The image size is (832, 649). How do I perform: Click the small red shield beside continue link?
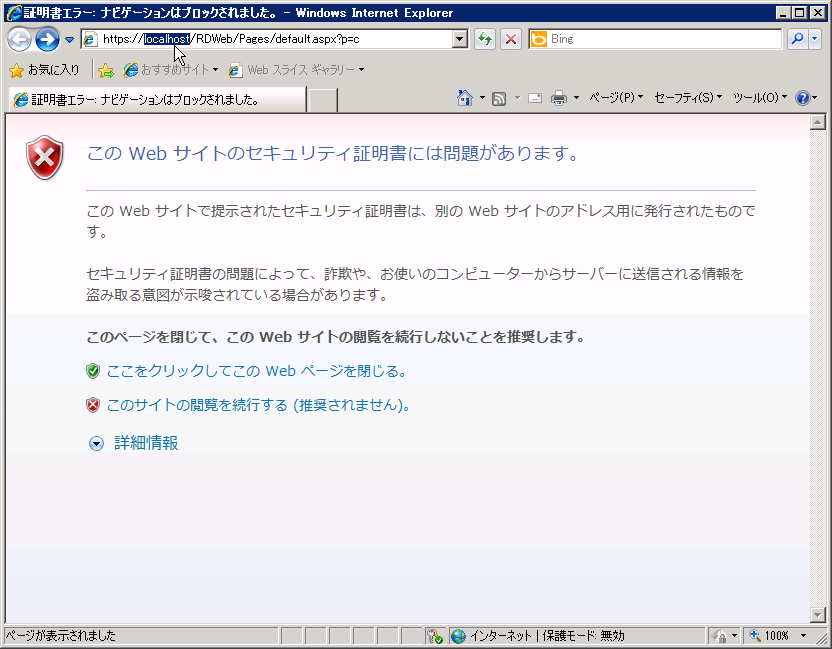(93, 405)
